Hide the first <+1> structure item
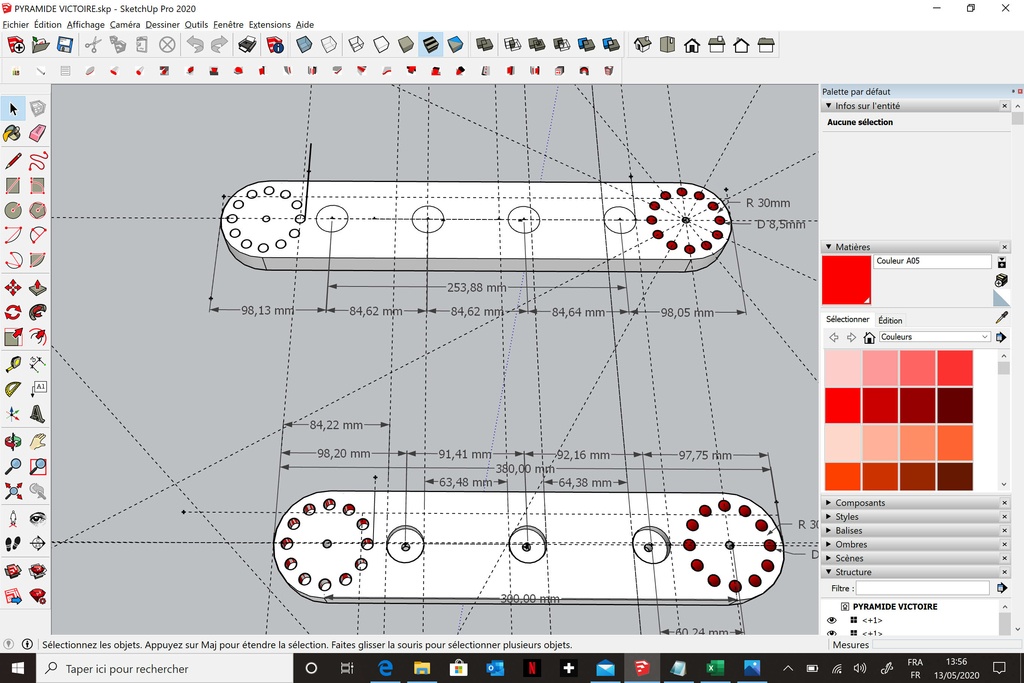The image size is (1024, 683). tap(831, 620)
